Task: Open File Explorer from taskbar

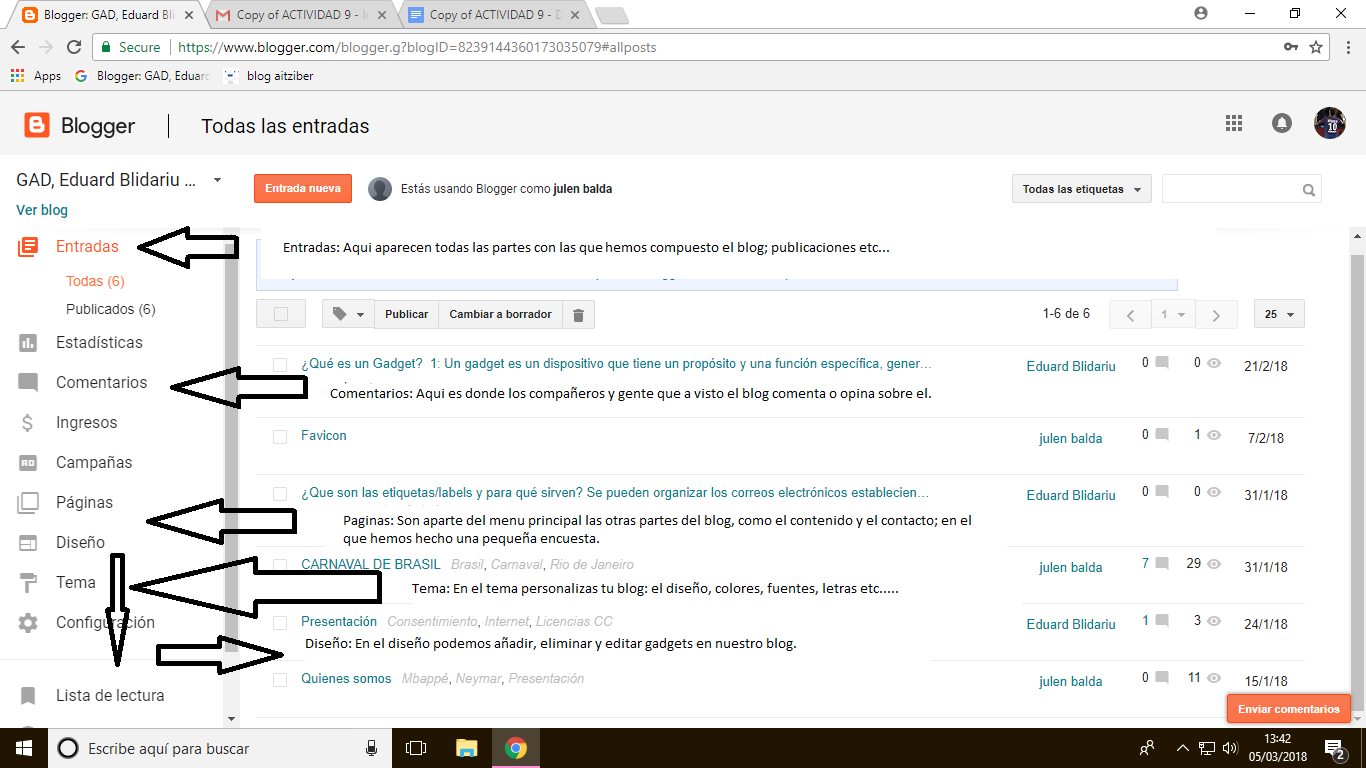Action: tap(467, 748)
